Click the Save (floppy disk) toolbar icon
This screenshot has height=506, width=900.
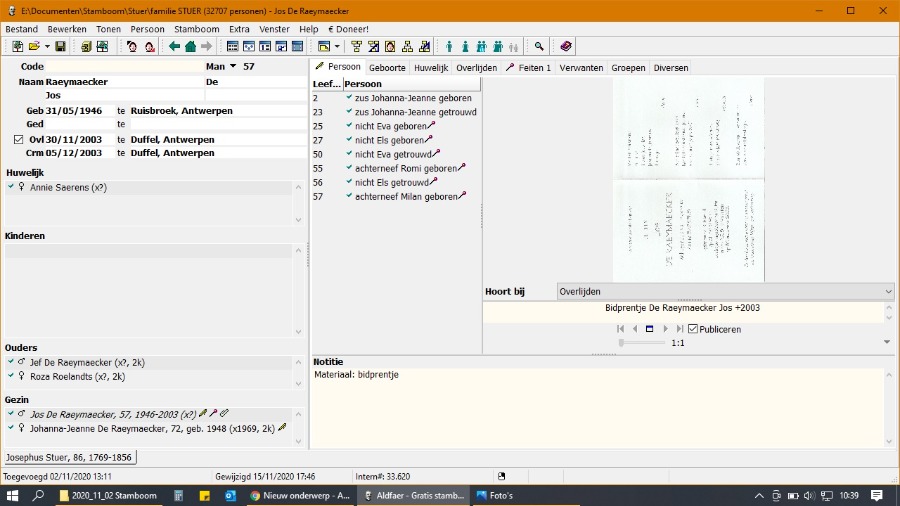tap(60, 47)
